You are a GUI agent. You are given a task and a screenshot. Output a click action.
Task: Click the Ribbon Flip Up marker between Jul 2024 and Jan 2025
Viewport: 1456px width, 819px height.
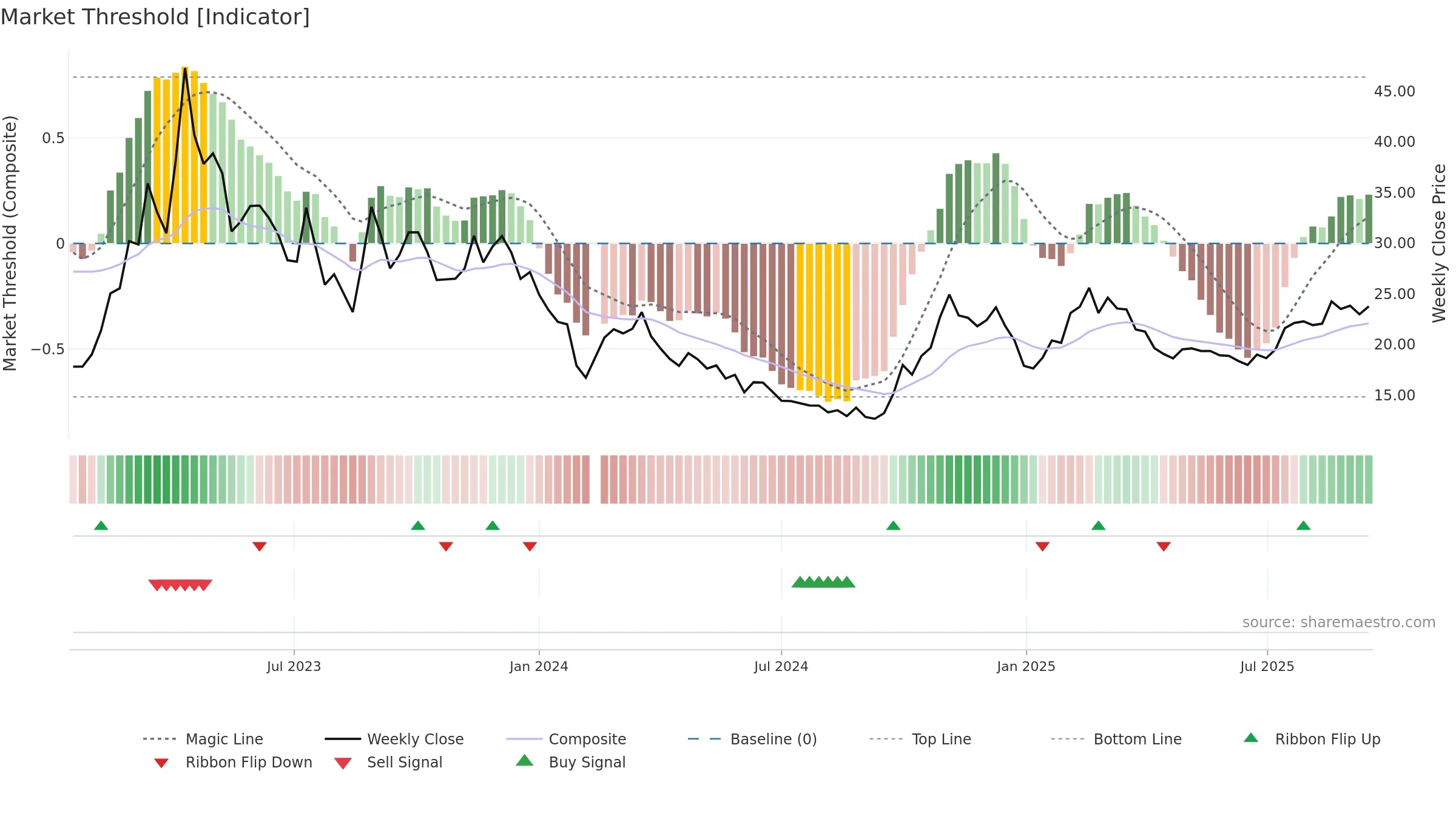tap(893, 525)
